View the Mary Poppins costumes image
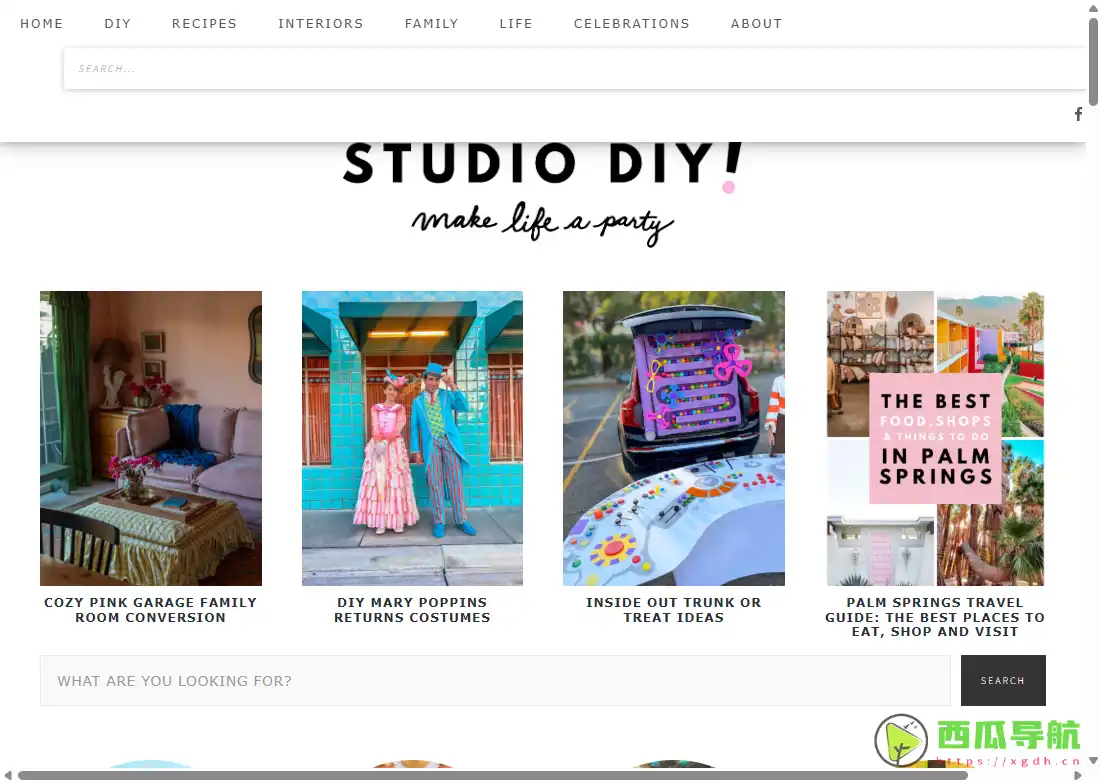The width and height of the screenshot is (1101, 783). (412, 438)
